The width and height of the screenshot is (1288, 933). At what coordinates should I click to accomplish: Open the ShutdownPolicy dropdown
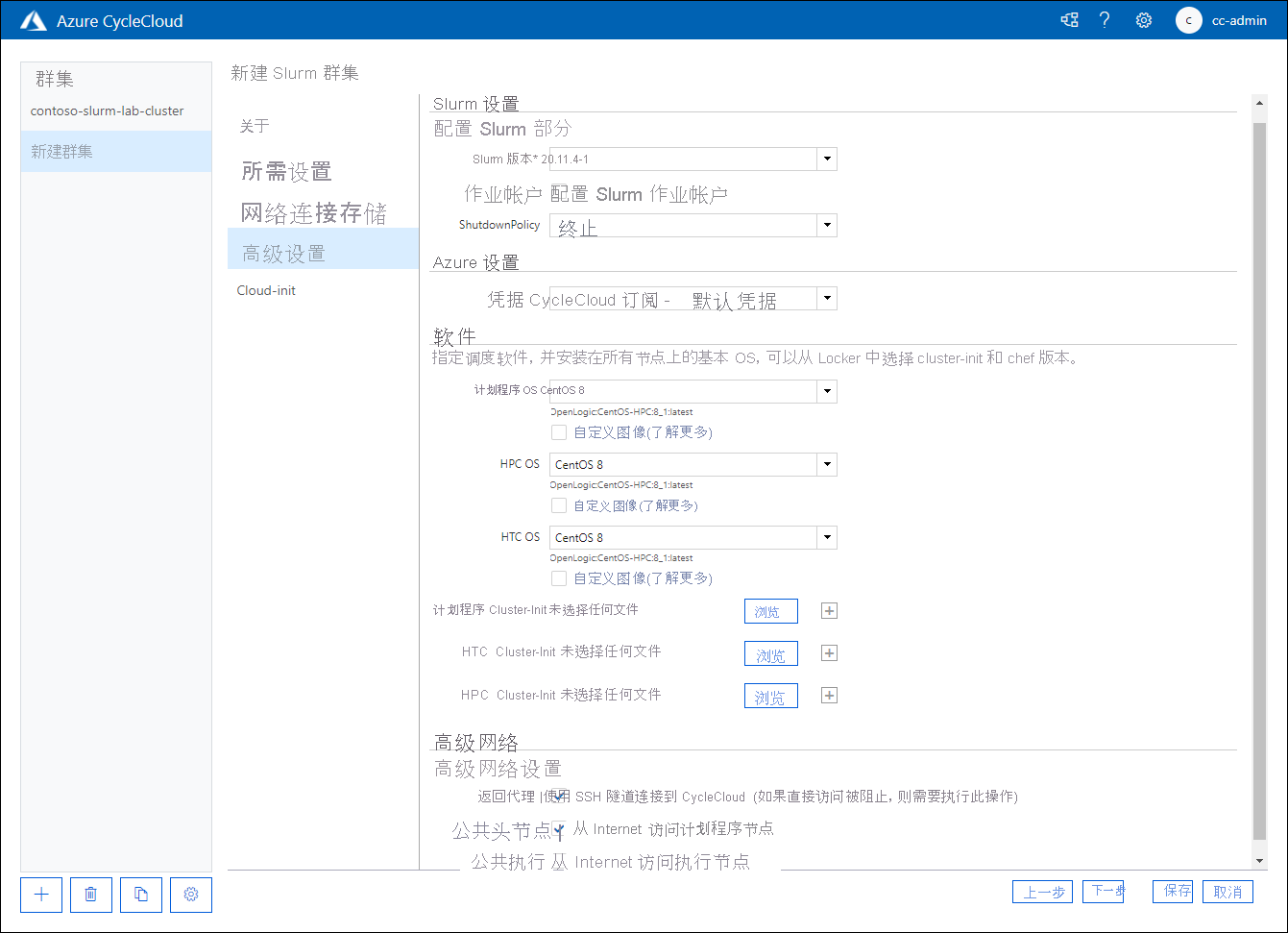pyautogui.click(x=693, y=226)
